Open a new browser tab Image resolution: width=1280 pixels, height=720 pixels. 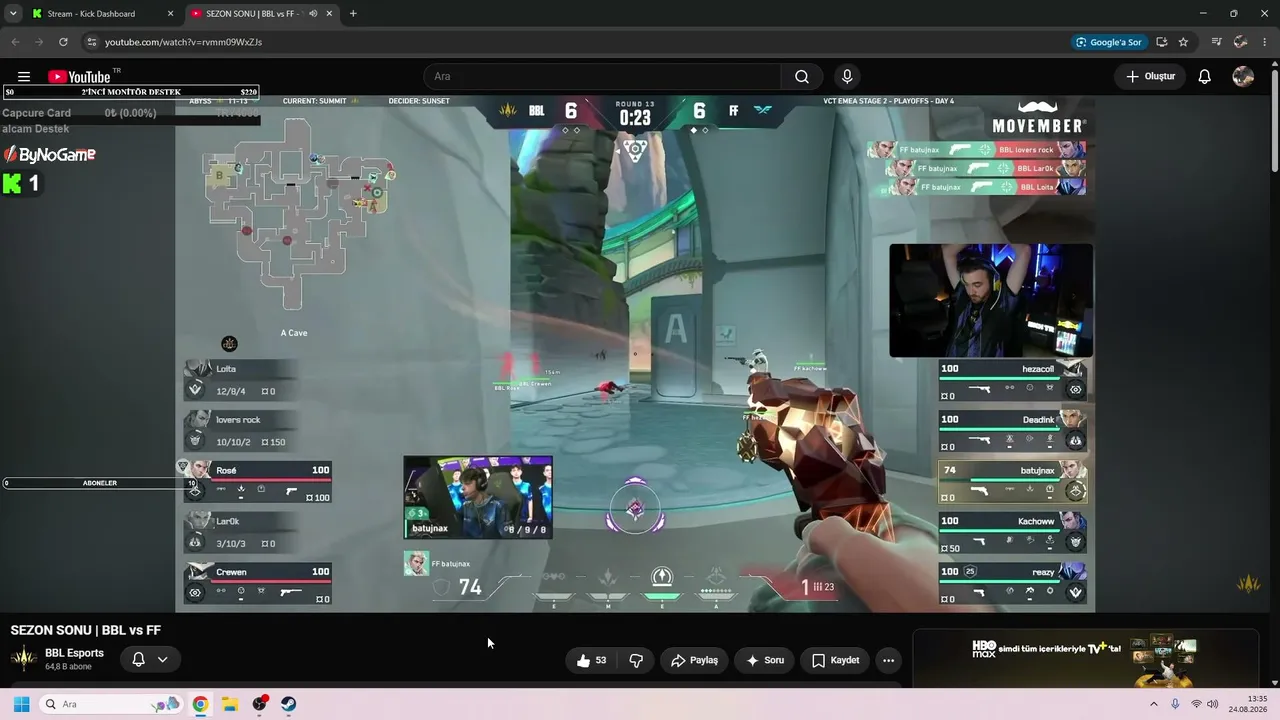point(353,14)
